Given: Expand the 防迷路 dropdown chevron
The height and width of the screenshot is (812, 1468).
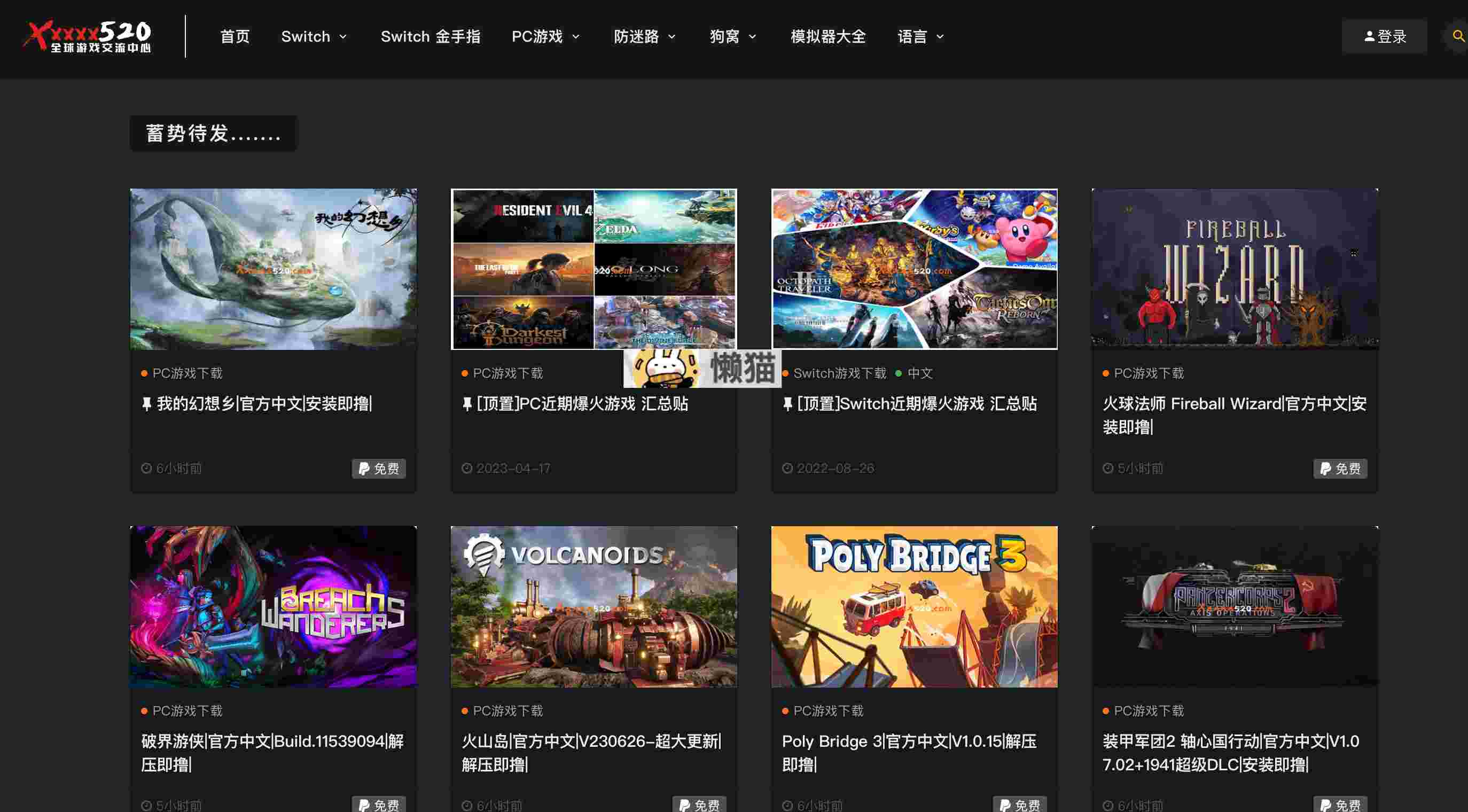Looking at the screenshot, I should point(672,37).
